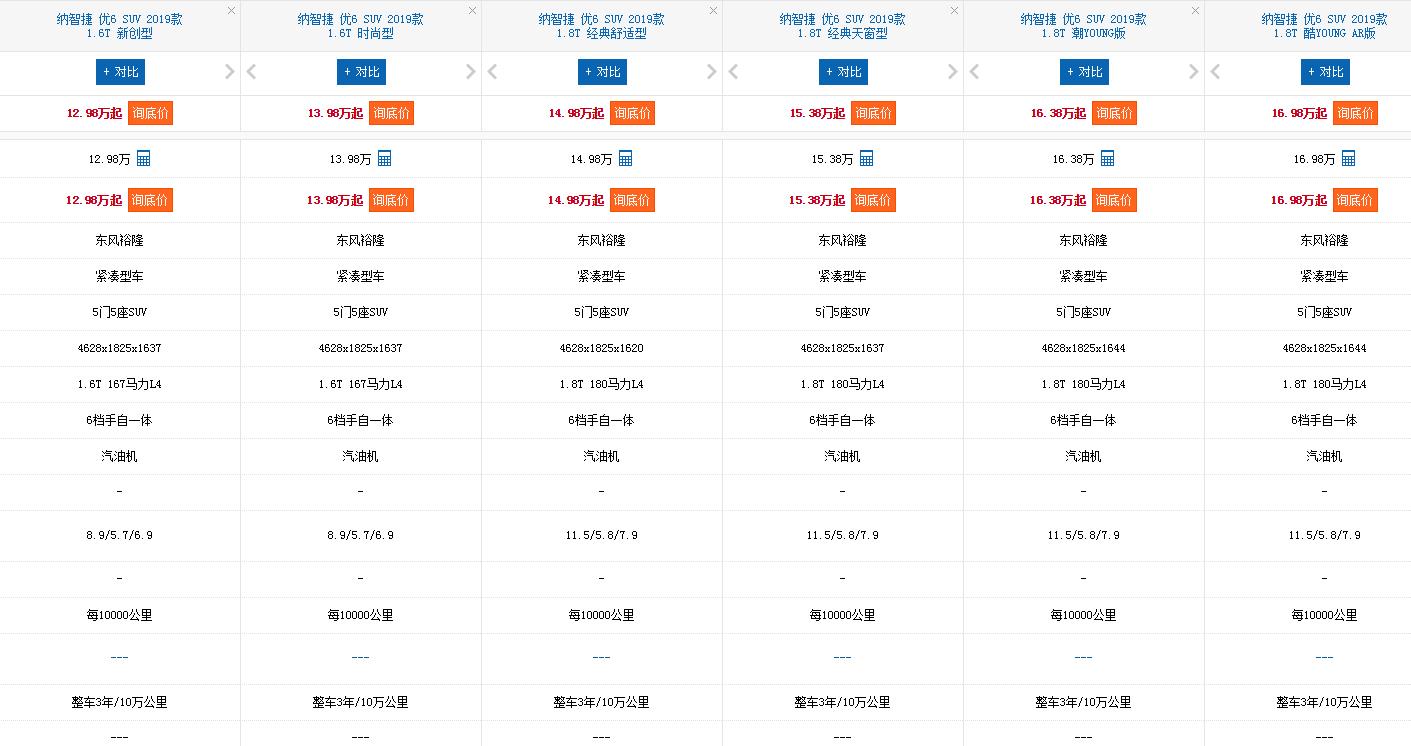The height and width of the screenshot is (746, 1411).
Task: Remove the 1.8T 经典天窗型 column
Action: click(954, 10)
